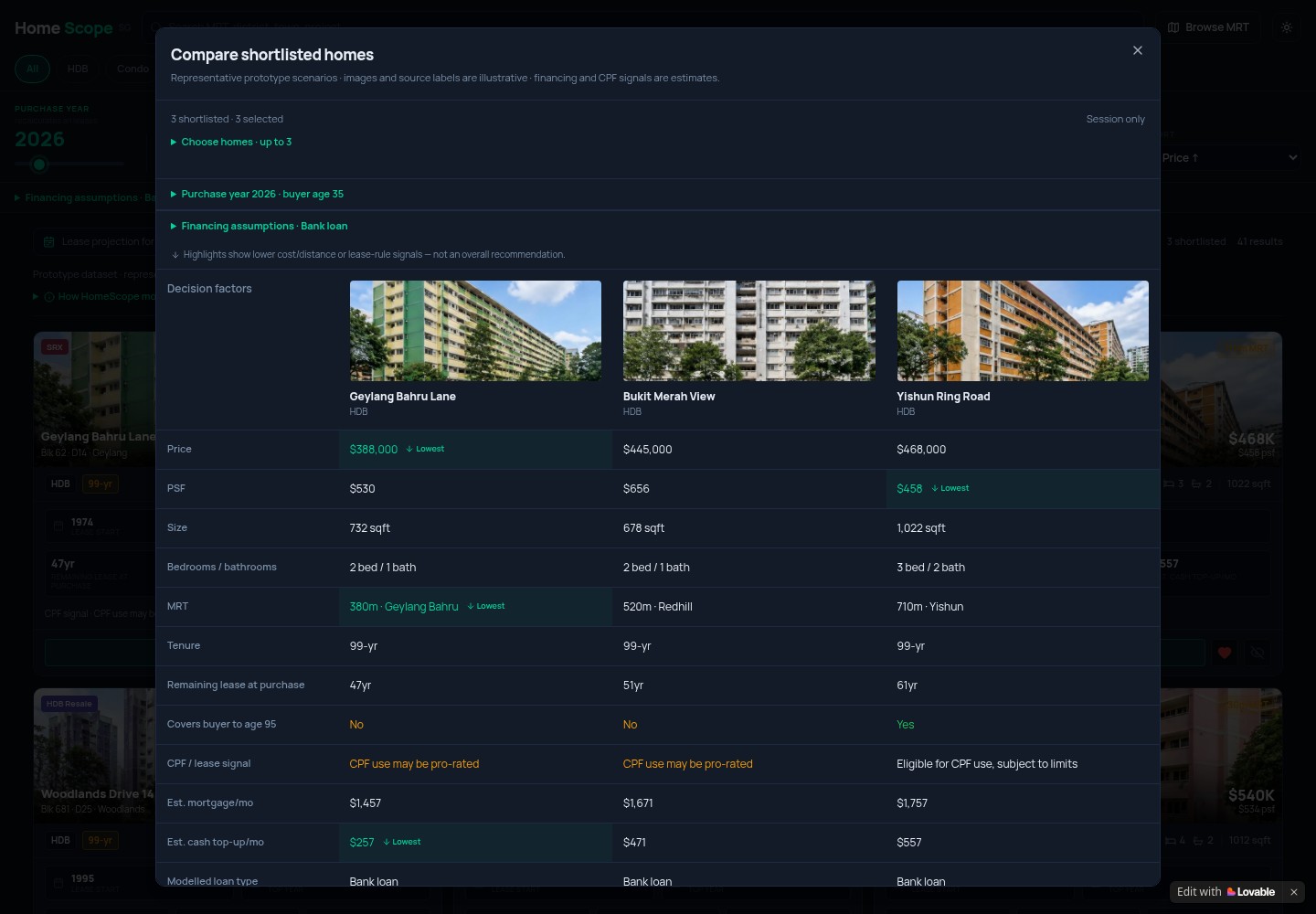Expand Financing assumptions · Bank loan in the dialog
1316x914 pixels.
tap(259, 226)
